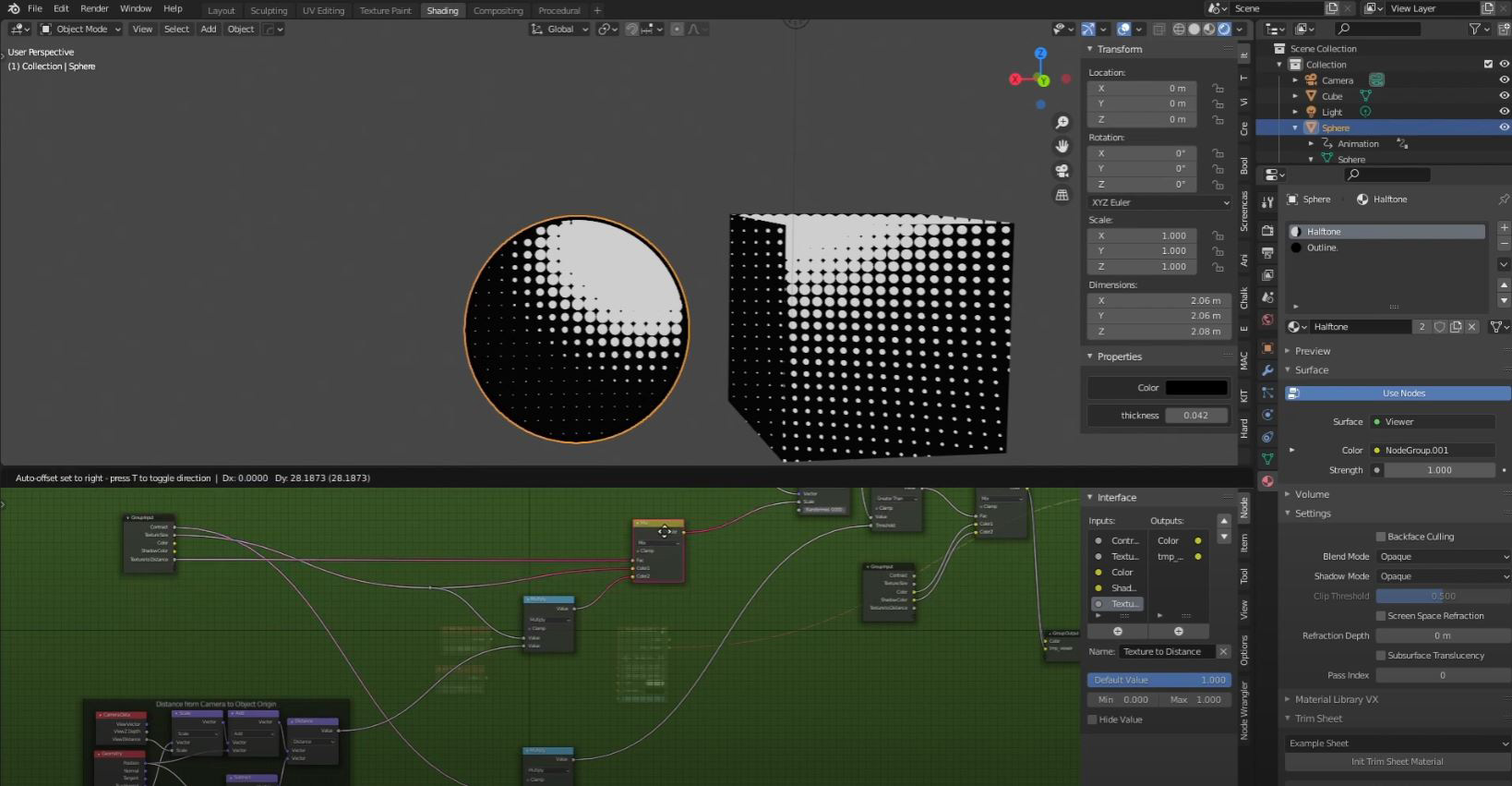Switch to the Compositing workspace tab
Viewport: 1512px width, 786px height.
coord(498,11)
